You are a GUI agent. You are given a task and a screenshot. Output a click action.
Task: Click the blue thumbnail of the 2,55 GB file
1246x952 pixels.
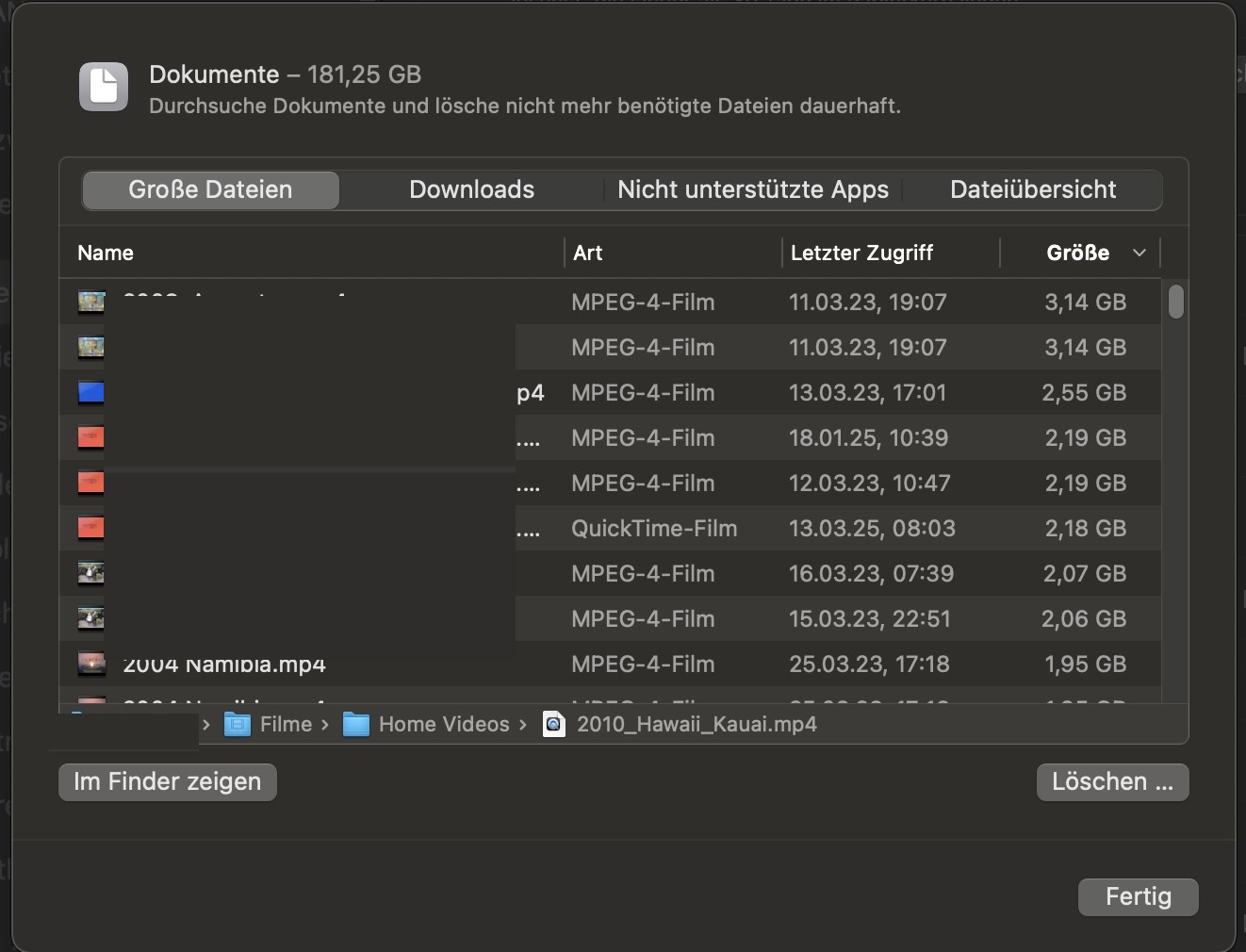pos(91,392)
